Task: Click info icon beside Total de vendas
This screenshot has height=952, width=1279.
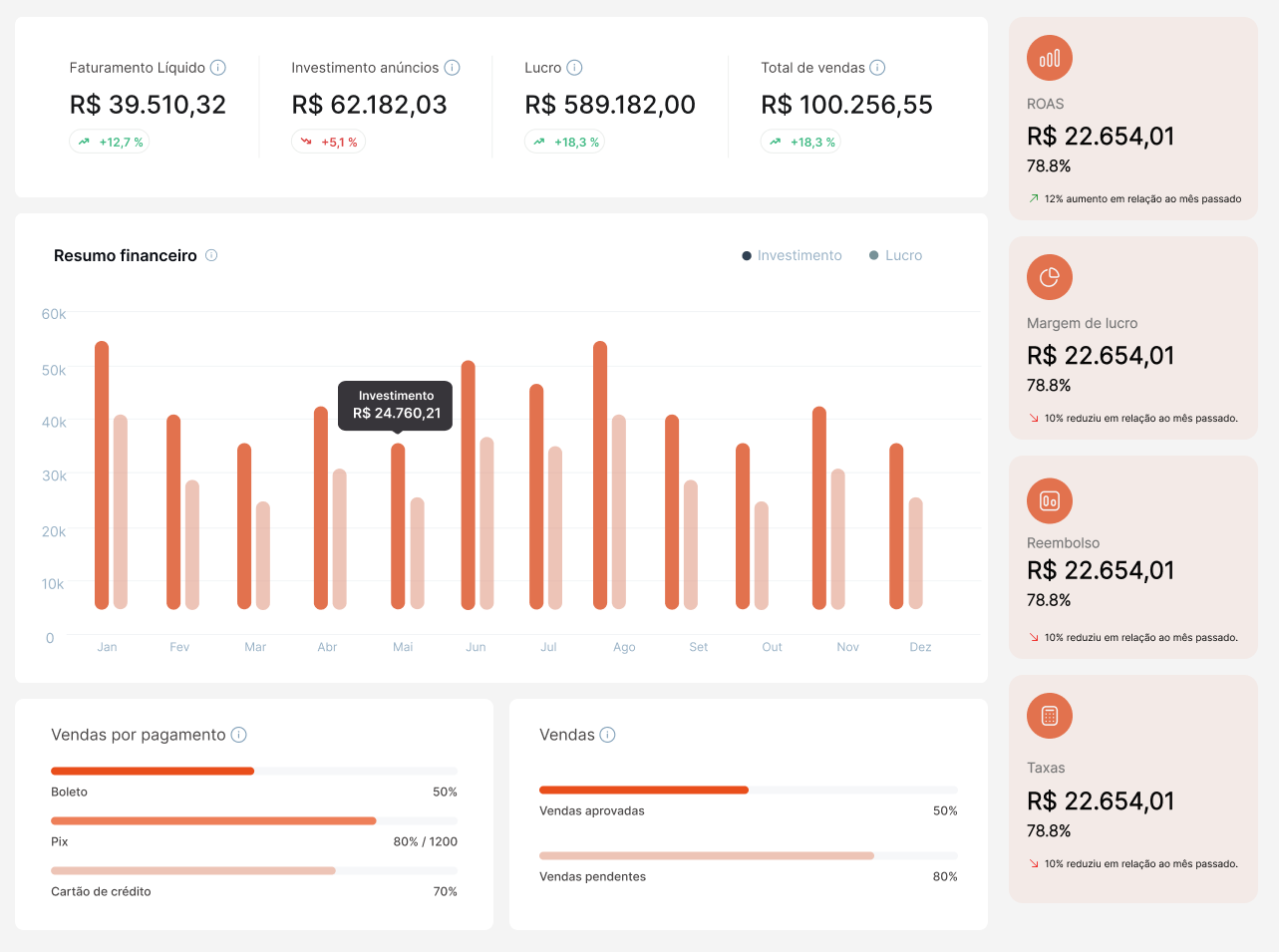Action: pyautogui.click(x=877, y=68)
